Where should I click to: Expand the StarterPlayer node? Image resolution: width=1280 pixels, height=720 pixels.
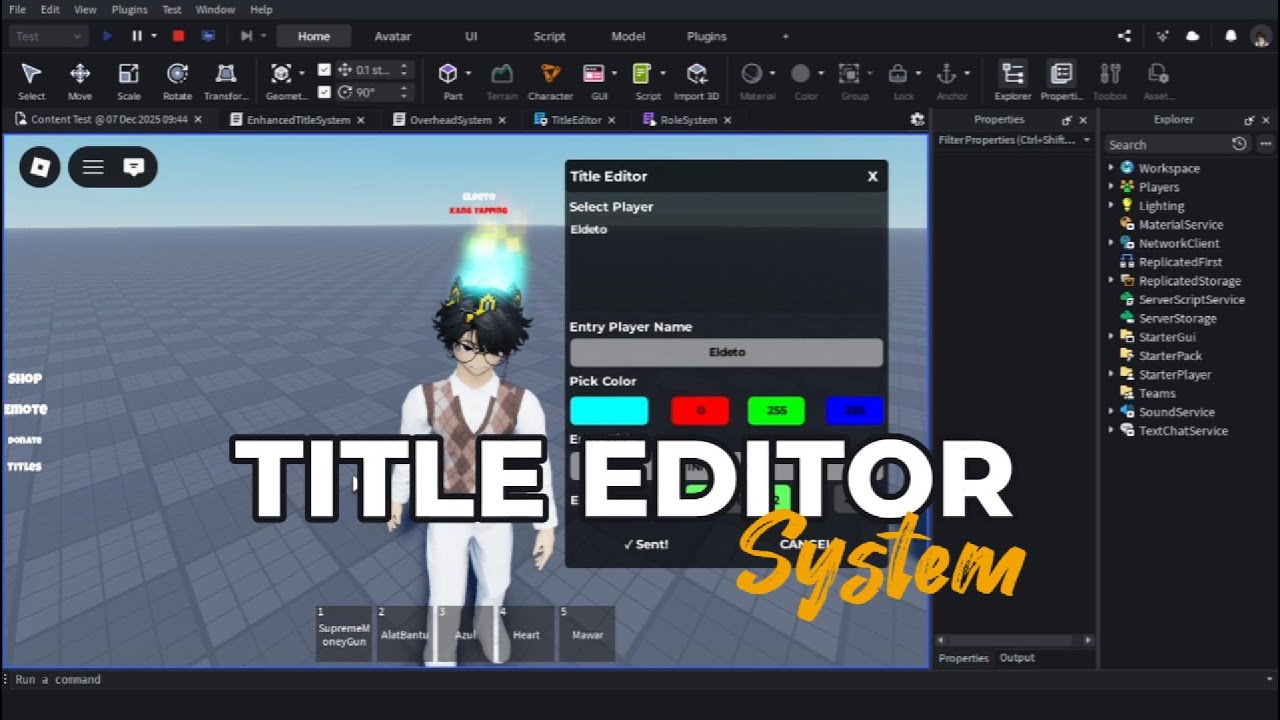(1111, 374)
